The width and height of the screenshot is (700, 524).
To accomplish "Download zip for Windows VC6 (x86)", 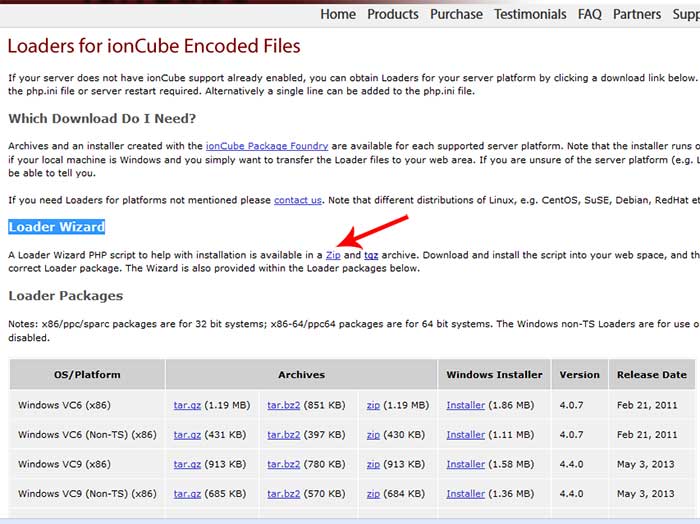I will click(373, 405).
